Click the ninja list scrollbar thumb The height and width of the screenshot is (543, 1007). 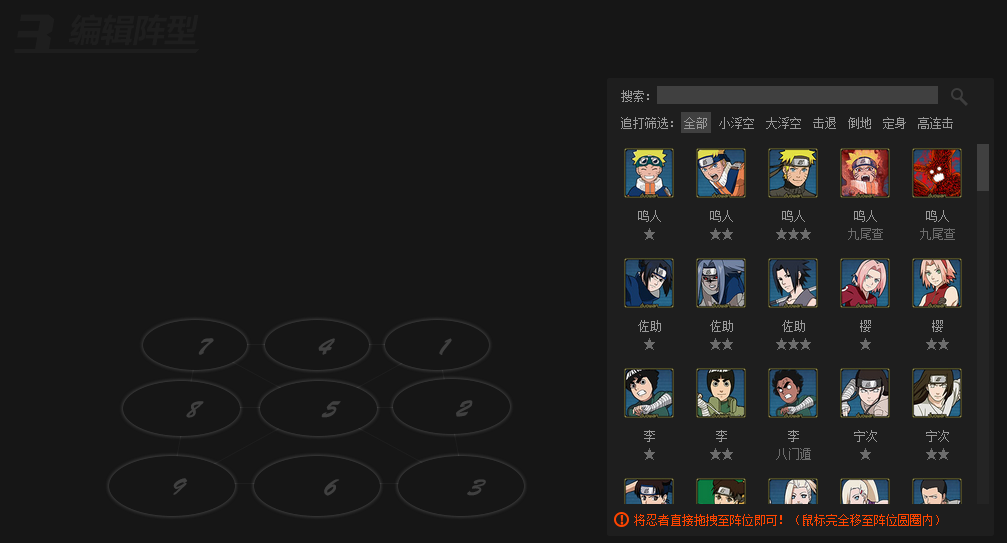click(x=983, y=168)
